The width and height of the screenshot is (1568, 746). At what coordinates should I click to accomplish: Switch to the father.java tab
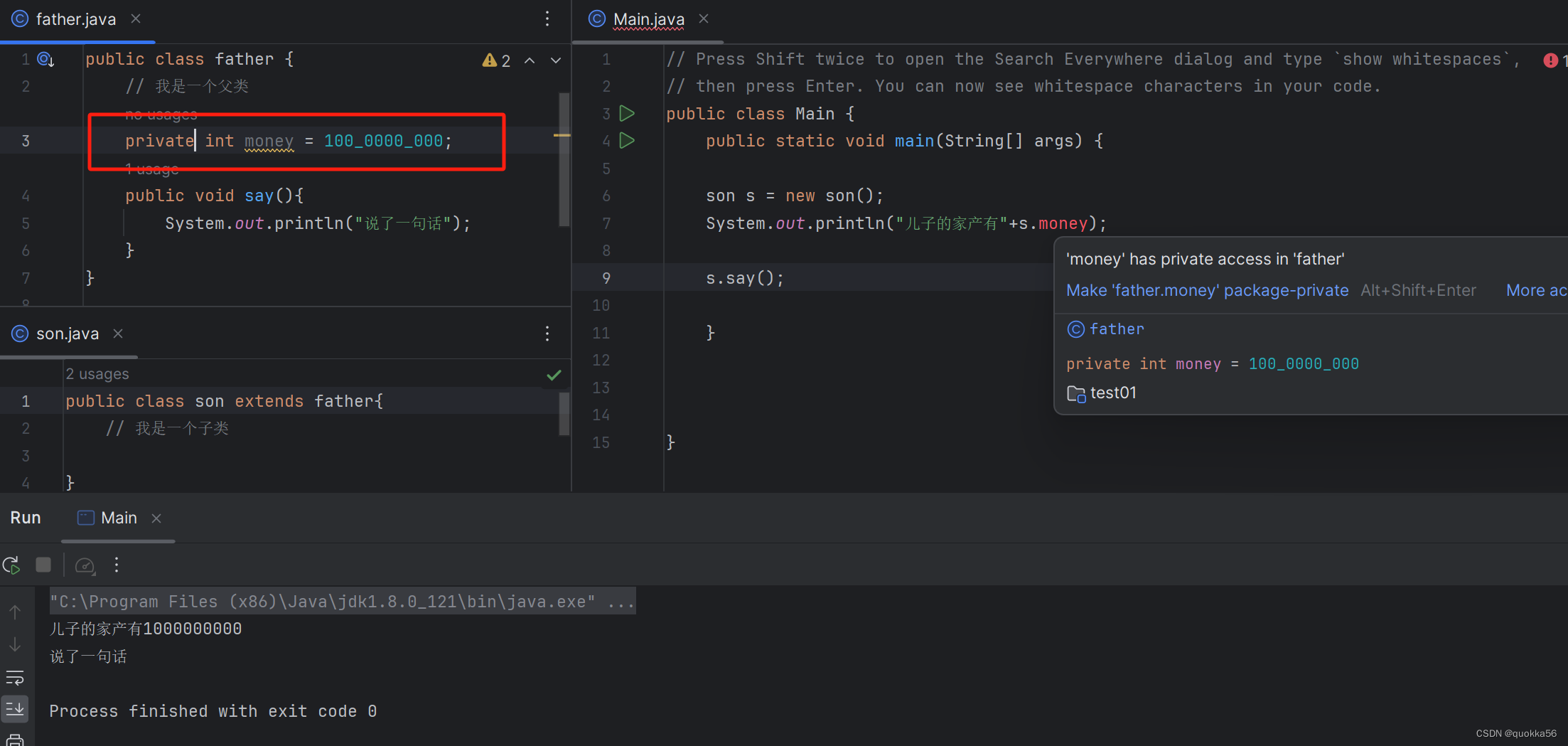[75, 19]
